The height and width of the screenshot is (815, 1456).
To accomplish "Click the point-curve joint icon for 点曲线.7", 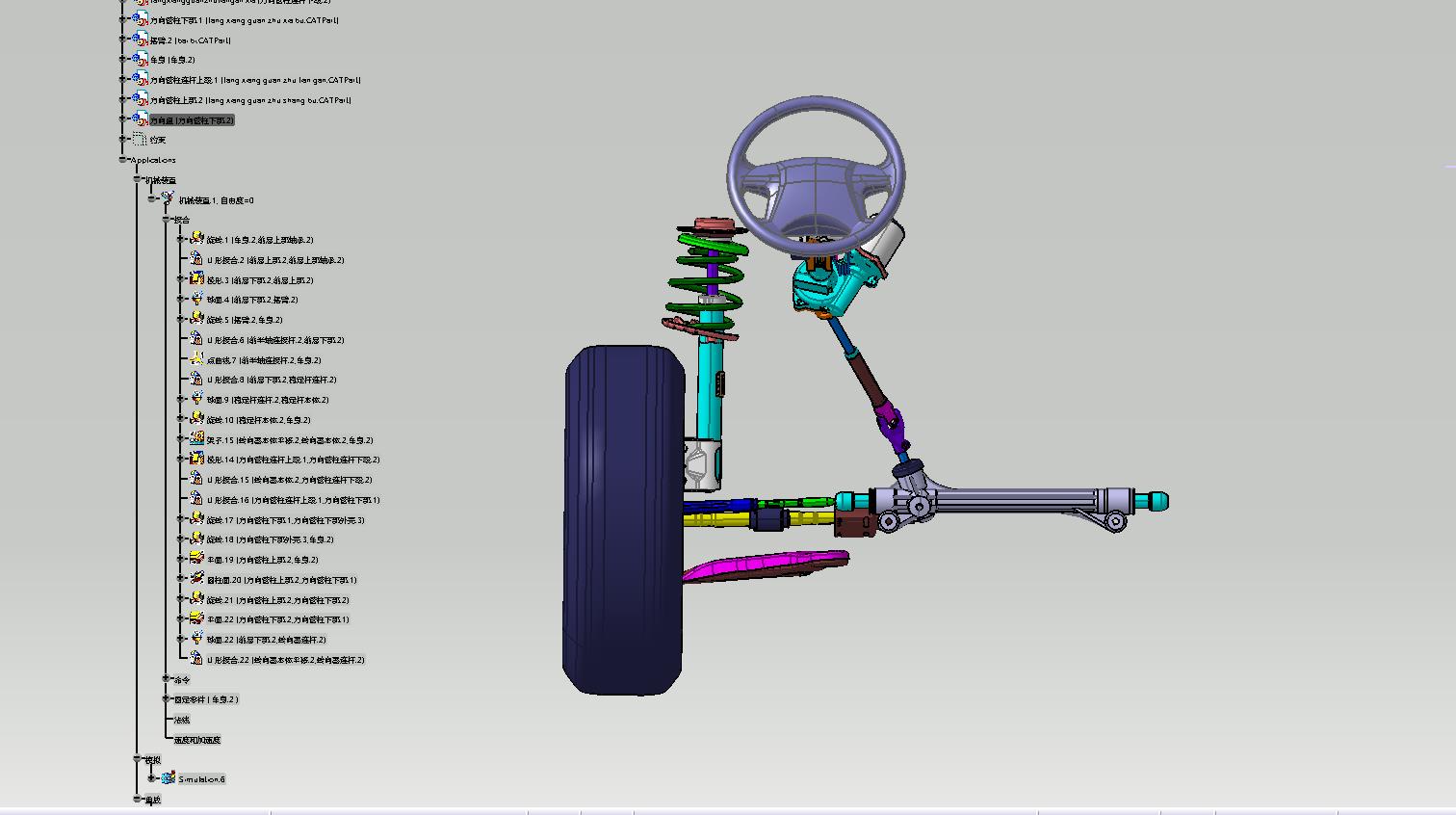I will click(x=196, y=359).
